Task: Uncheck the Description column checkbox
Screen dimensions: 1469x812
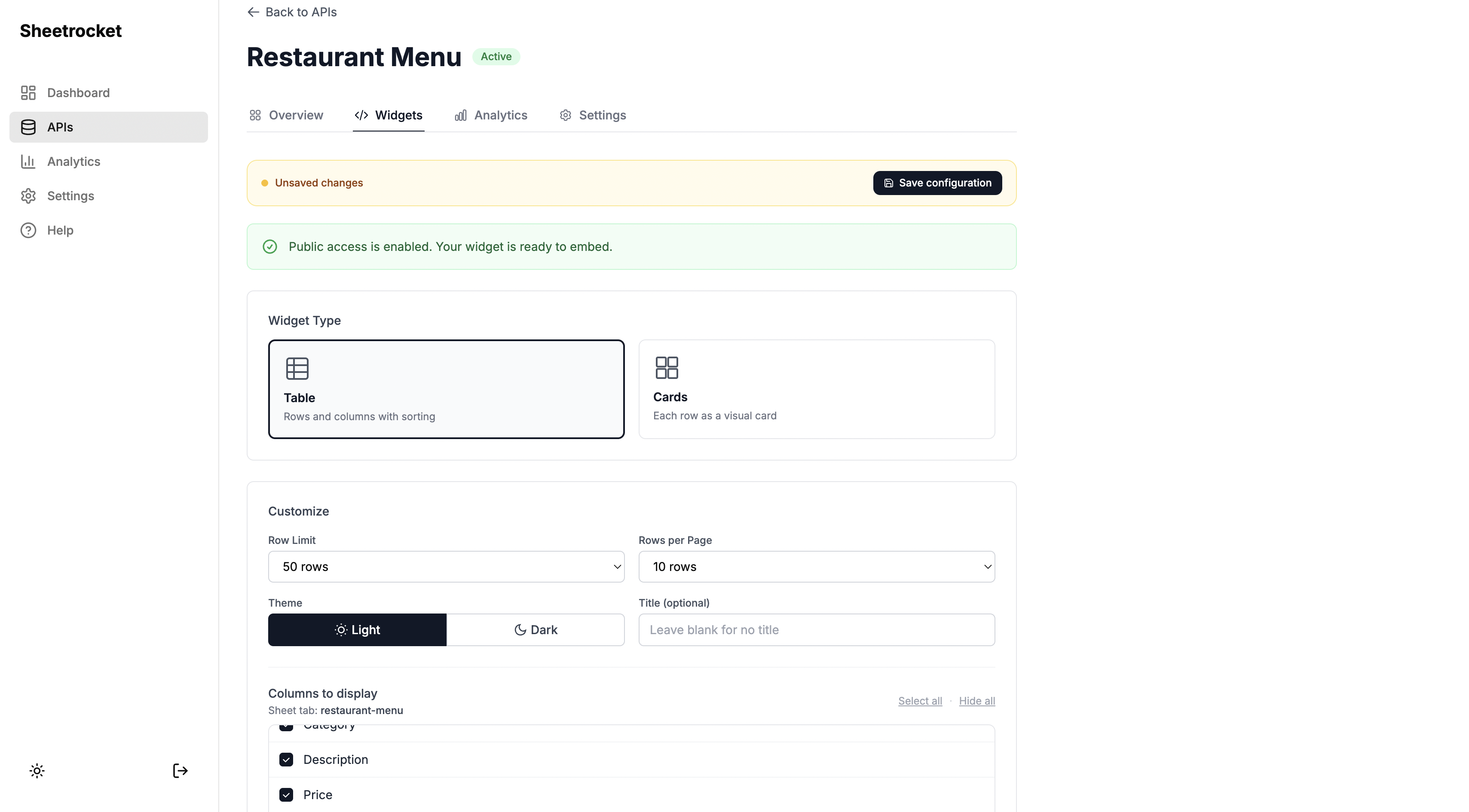Action: tap(286, 760)
